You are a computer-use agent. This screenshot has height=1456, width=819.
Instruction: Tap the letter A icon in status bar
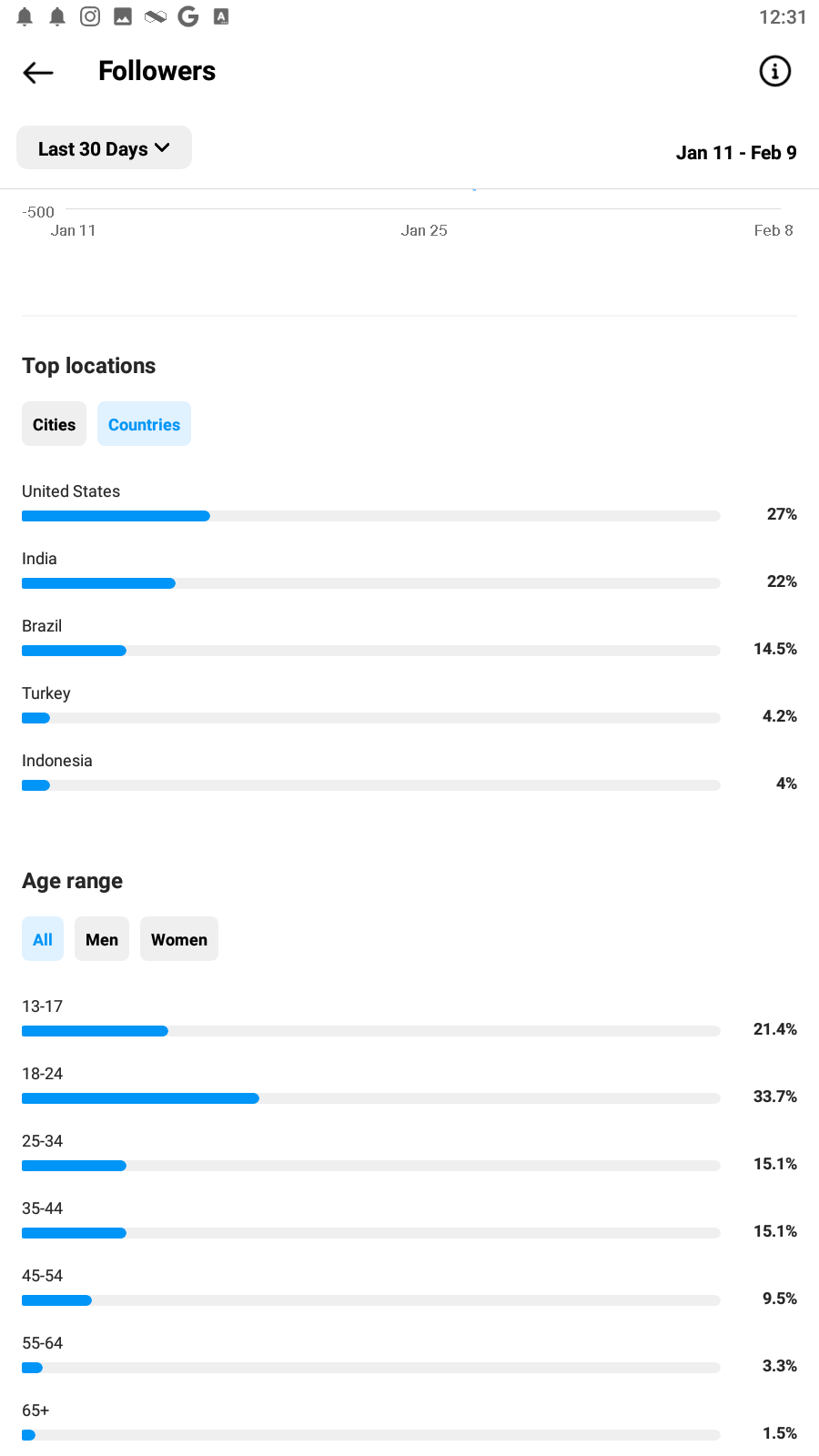click(x=221, y=16)
